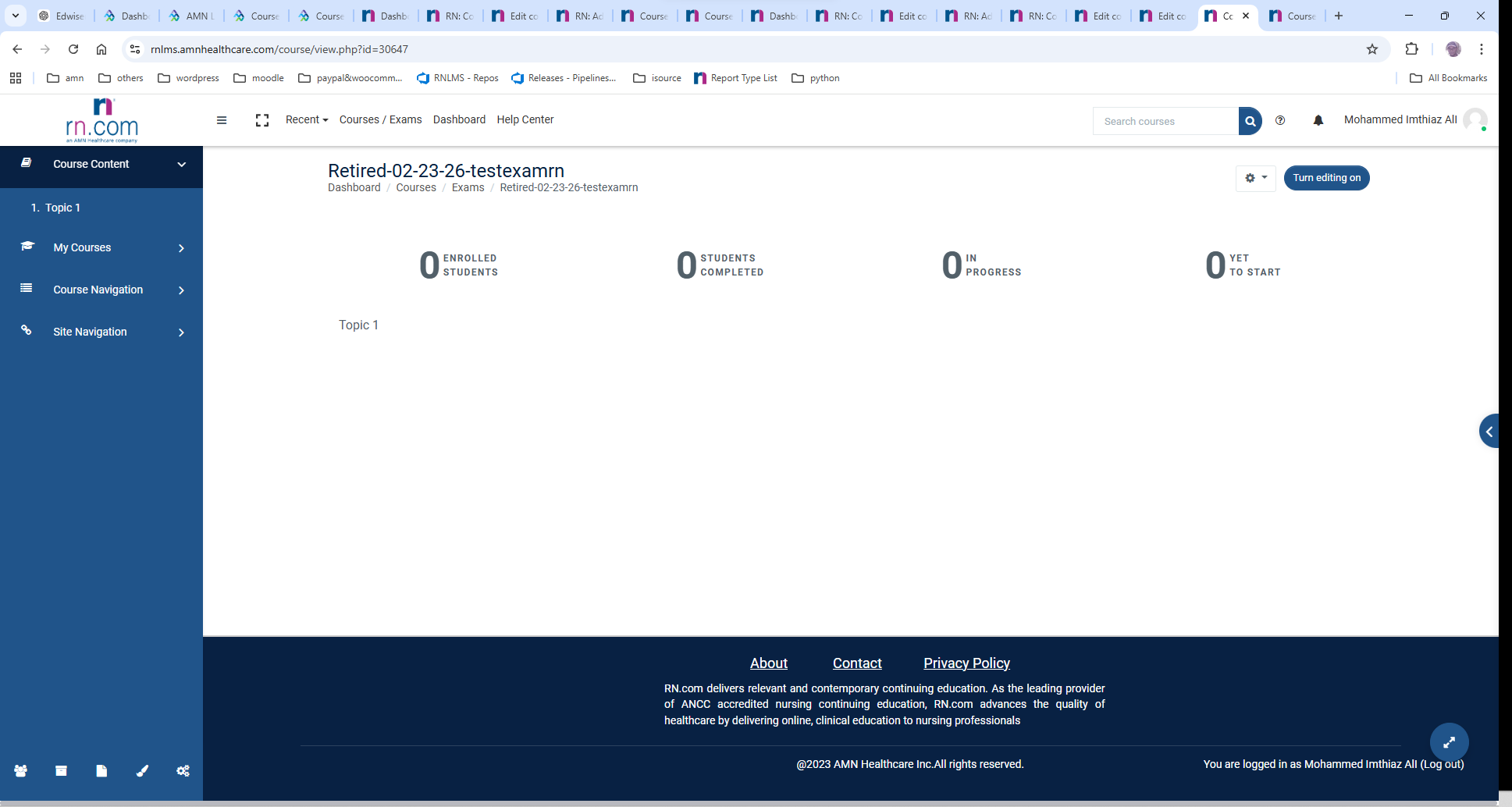The width and height of the screenshot is (1512, 807).
Task: Turn editing on for the course
Action: (x=1326, y=178)
